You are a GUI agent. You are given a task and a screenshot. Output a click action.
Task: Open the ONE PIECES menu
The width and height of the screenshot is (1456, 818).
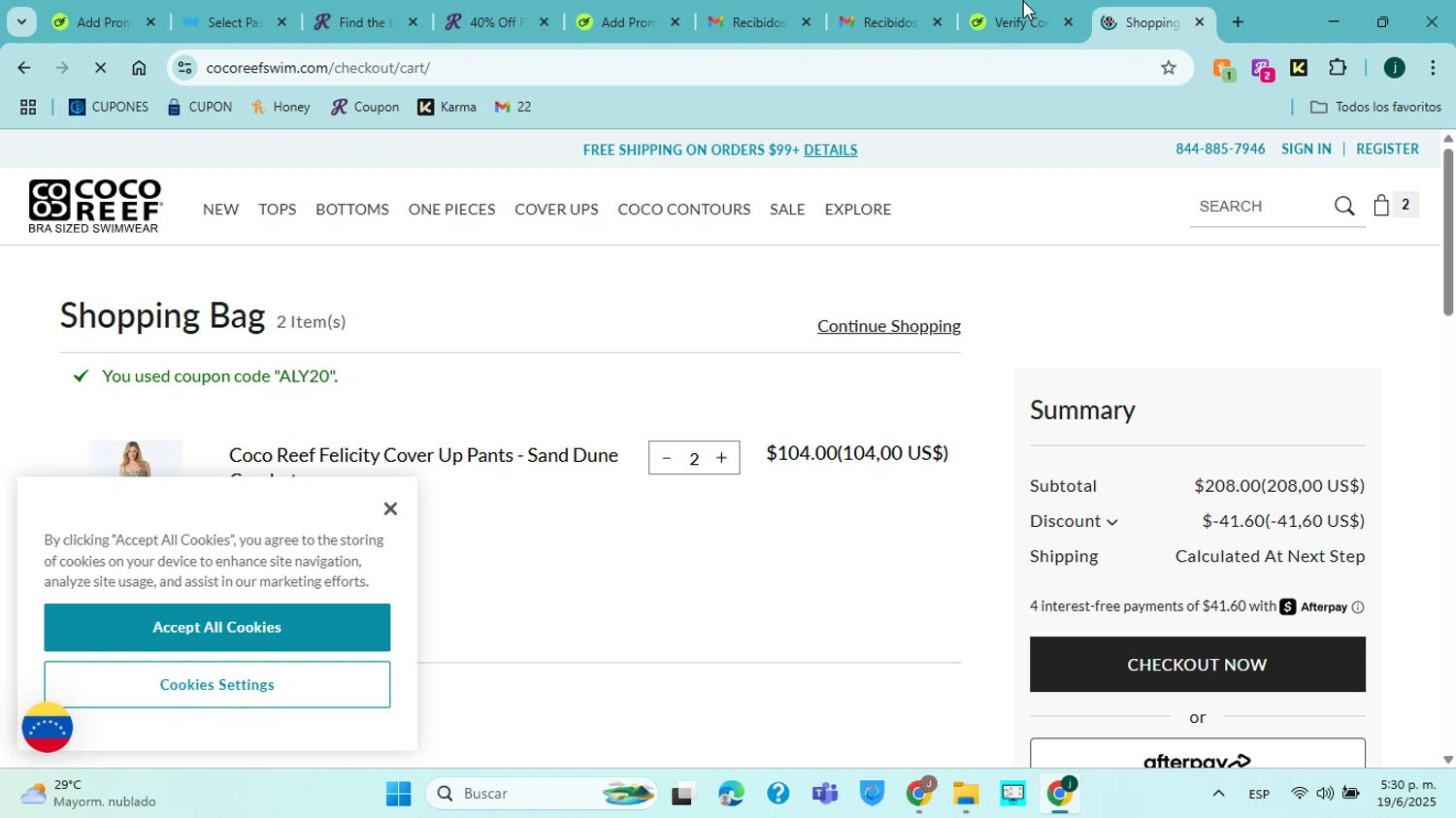click(x=452, y=210)
